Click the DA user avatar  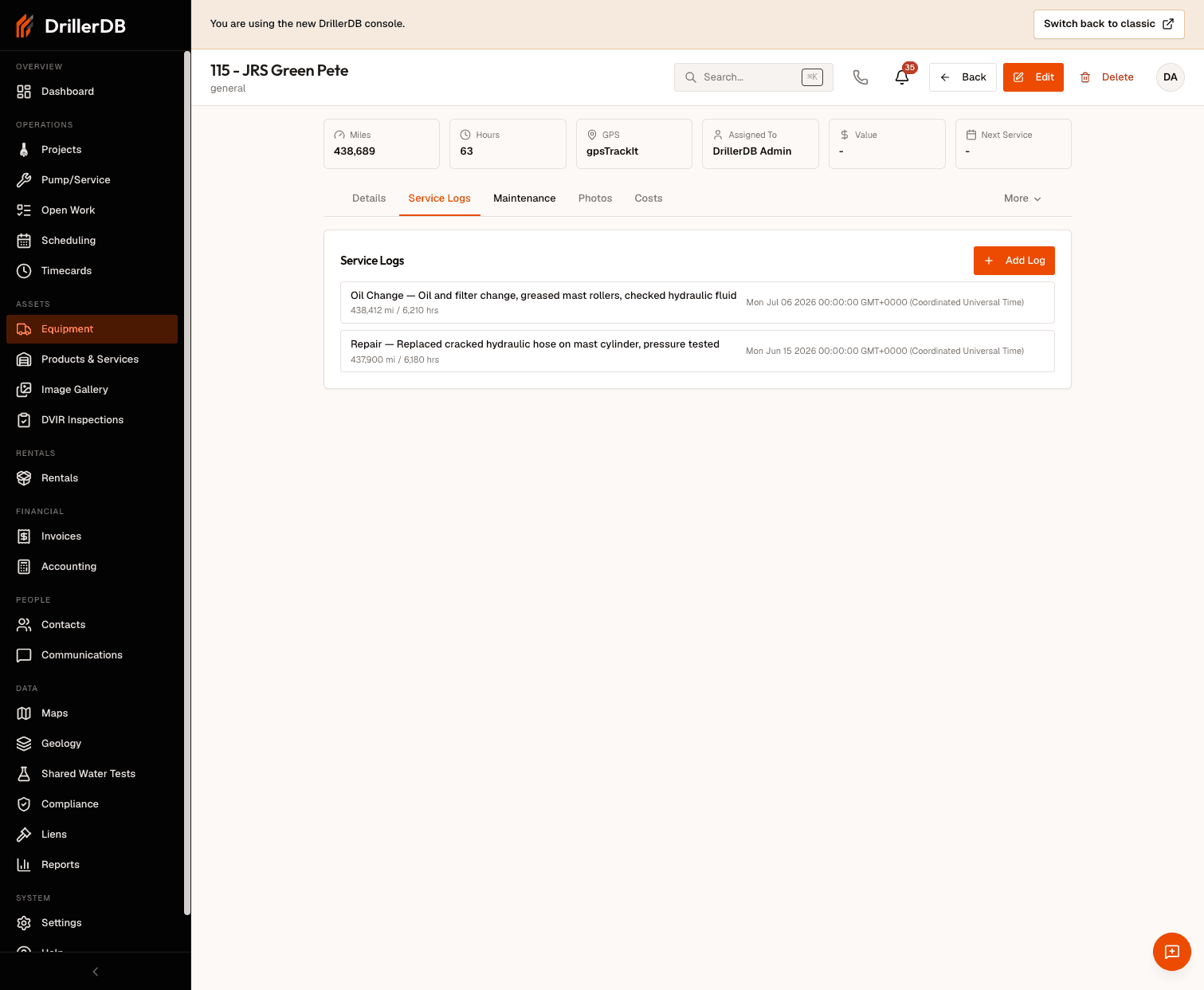(1170, 77)
